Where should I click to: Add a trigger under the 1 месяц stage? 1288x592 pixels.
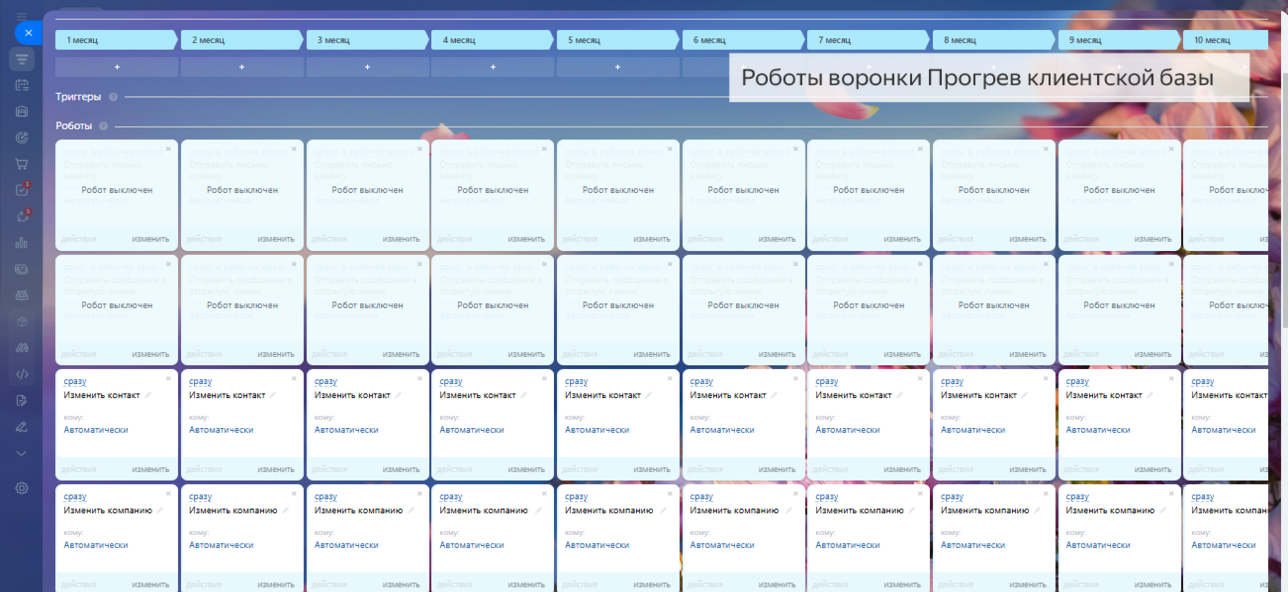click(x=117, y=67)
